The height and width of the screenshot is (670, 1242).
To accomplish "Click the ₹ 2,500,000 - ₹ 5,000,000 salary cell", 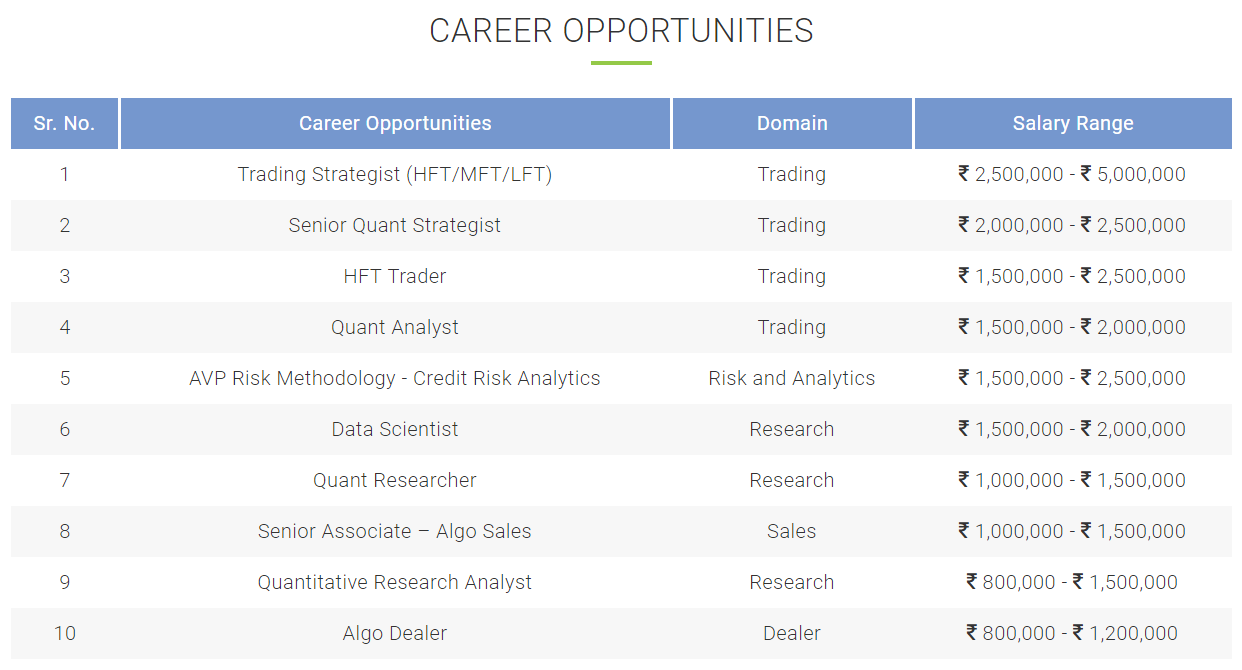I will pyautogui.click(x=1072, y=174).
